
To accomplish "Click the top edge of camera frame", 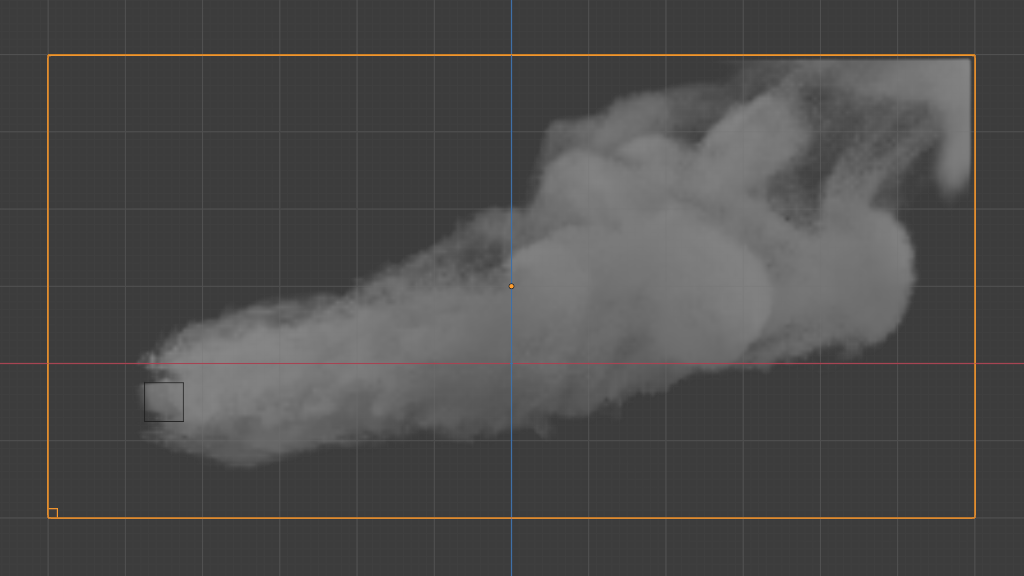I will [x=400, y=56].
